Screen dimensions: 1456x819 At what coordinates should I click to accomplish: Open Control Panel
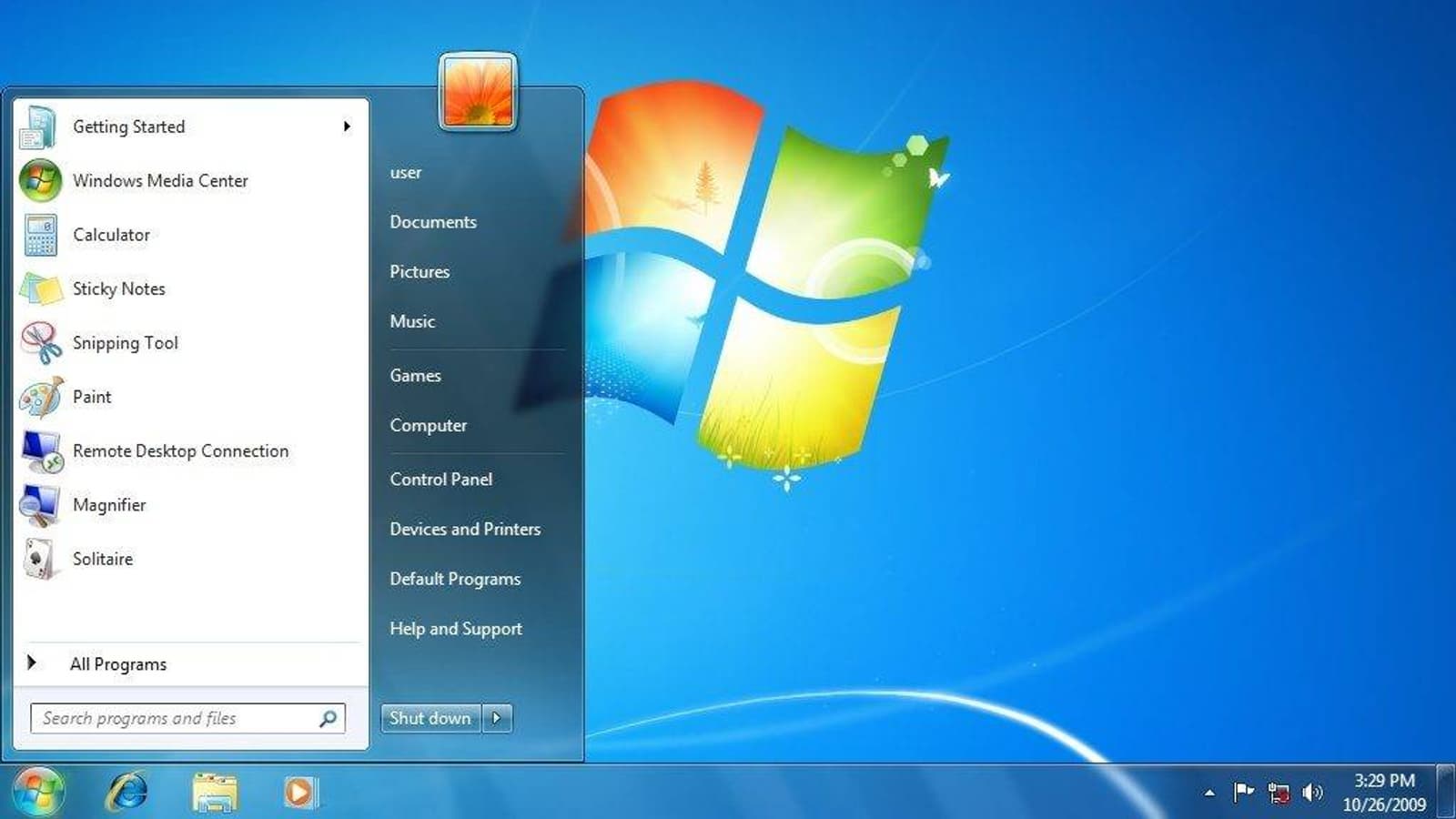(440, 480)
